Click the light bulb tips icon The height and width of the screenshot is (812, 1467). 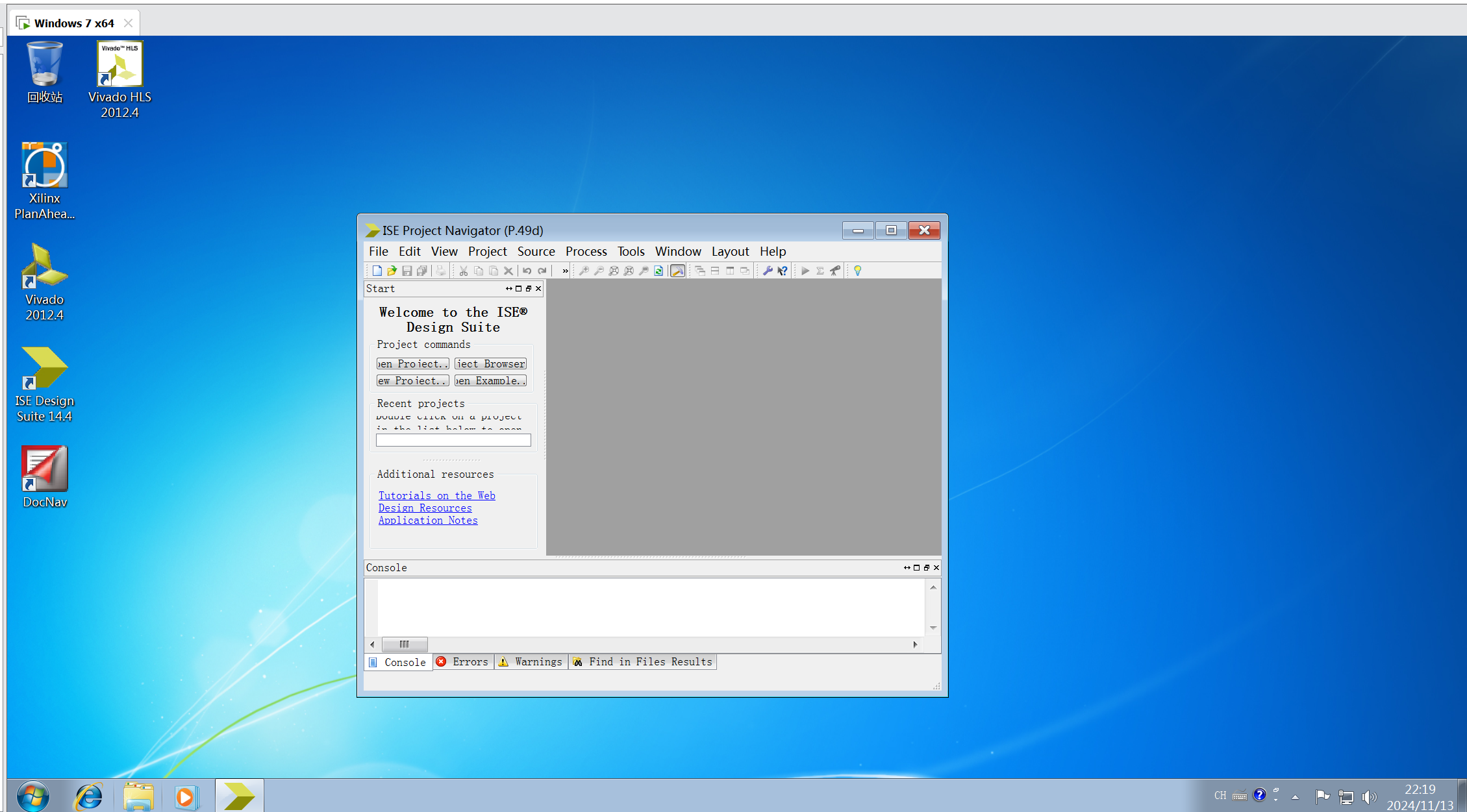(858, 271)
